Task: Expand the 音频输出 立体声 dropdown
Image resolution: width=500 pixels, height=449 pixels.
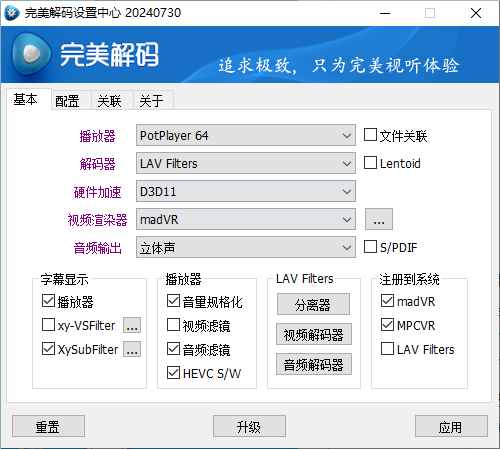Action: pos(246,247)
